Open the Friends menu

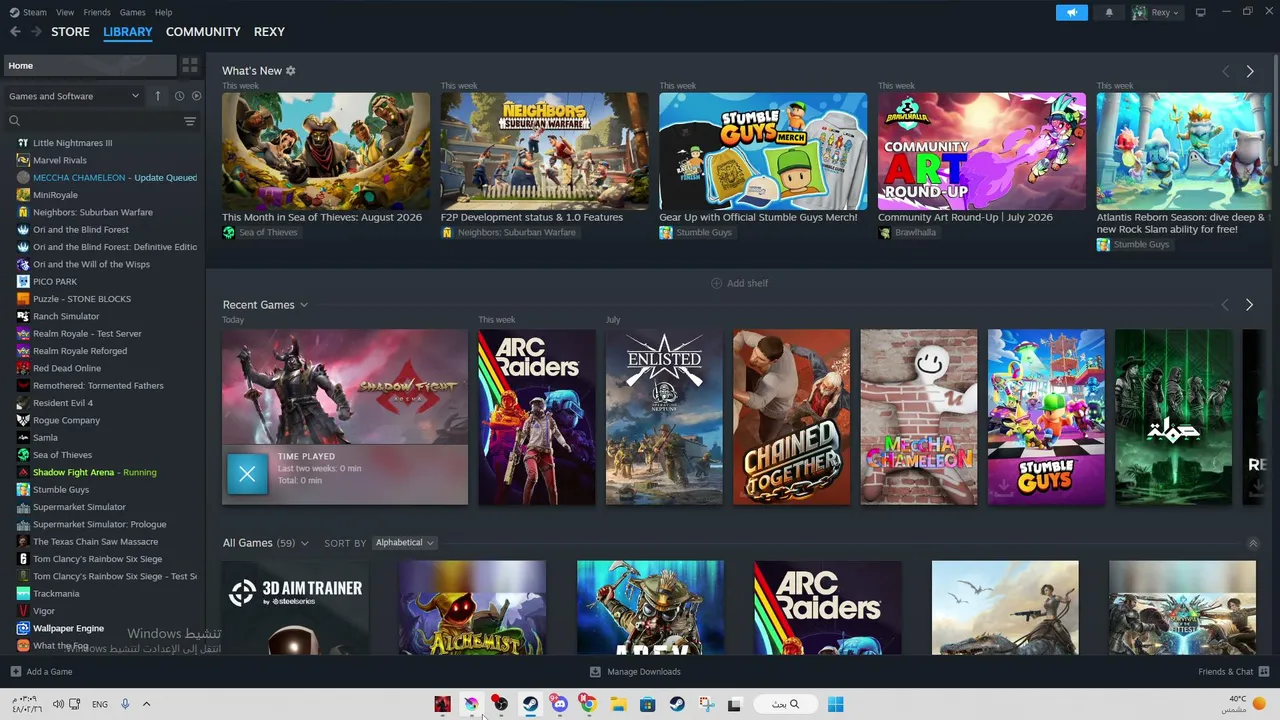97,12
